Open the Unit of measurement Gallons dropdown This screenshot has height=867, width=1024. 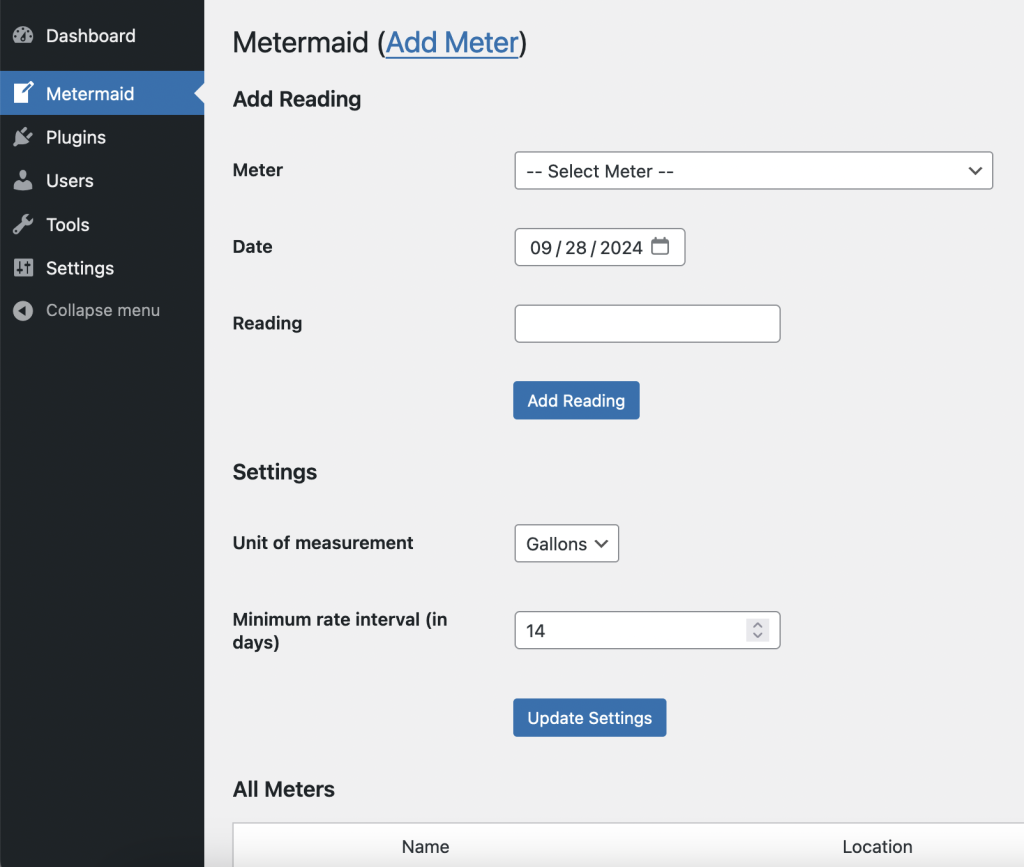click(x=566, y=543)
